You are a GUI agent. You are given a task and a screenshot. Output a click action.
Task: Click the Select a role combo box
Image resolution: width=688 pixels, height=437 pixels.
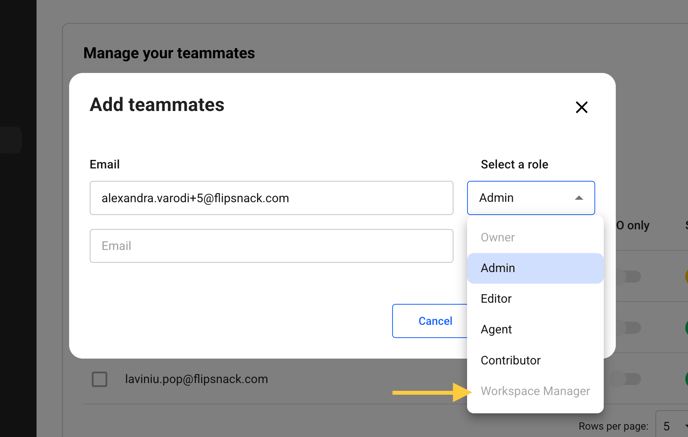(x=531, y=198)
